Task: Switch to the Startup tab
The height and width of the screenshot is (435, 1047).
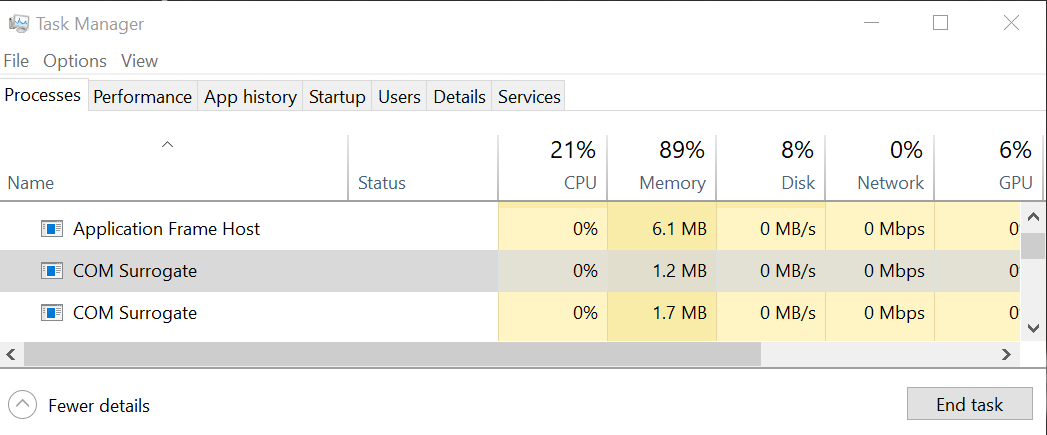Action: tap(337, 97)
